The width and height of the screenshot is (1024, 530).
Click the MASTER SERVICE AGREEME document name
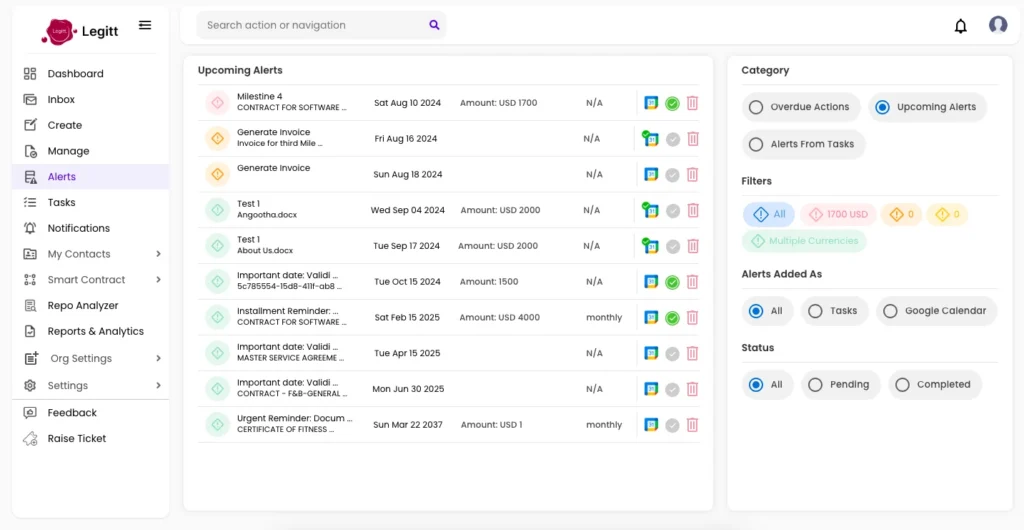pos(291,358)
